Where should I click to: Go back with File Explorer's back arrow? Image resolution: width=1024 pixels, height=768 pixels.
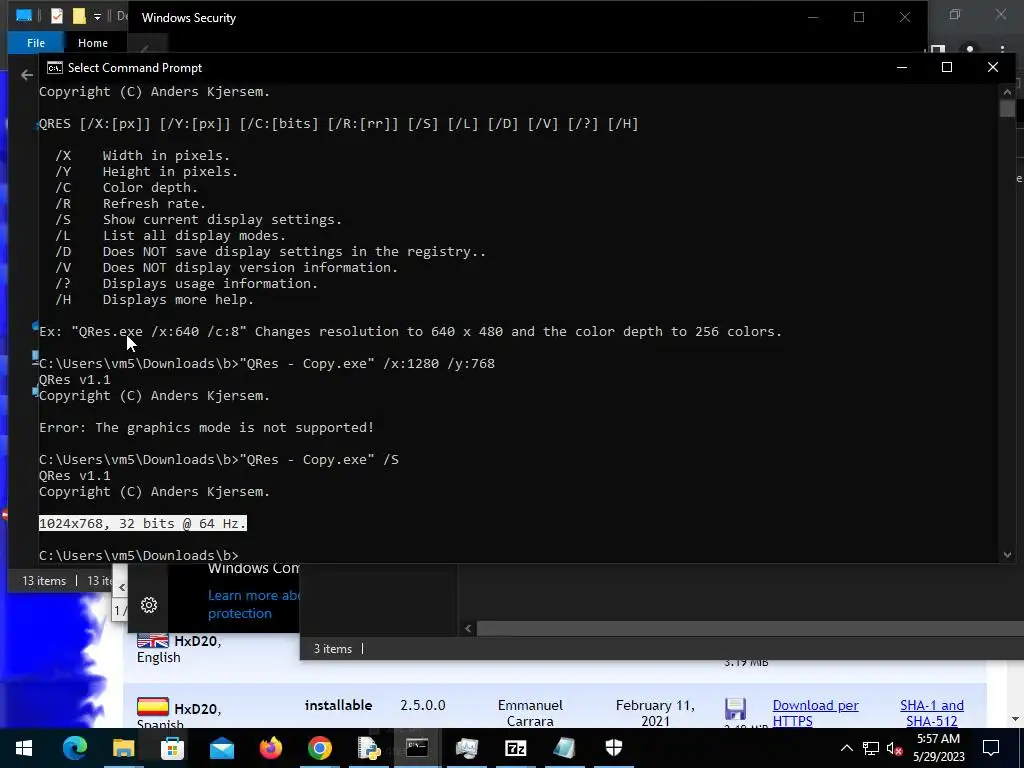point(26,75)
